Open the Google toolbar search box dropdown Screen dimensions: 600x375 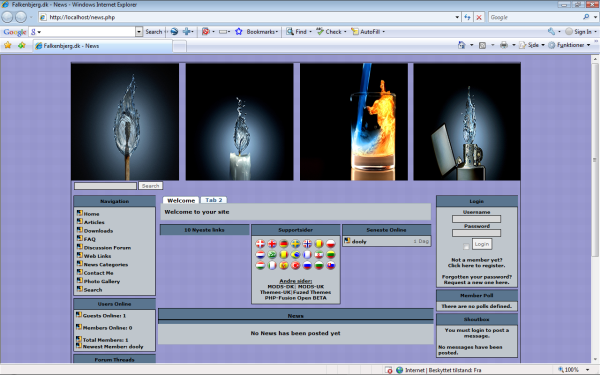coord(139,32)
